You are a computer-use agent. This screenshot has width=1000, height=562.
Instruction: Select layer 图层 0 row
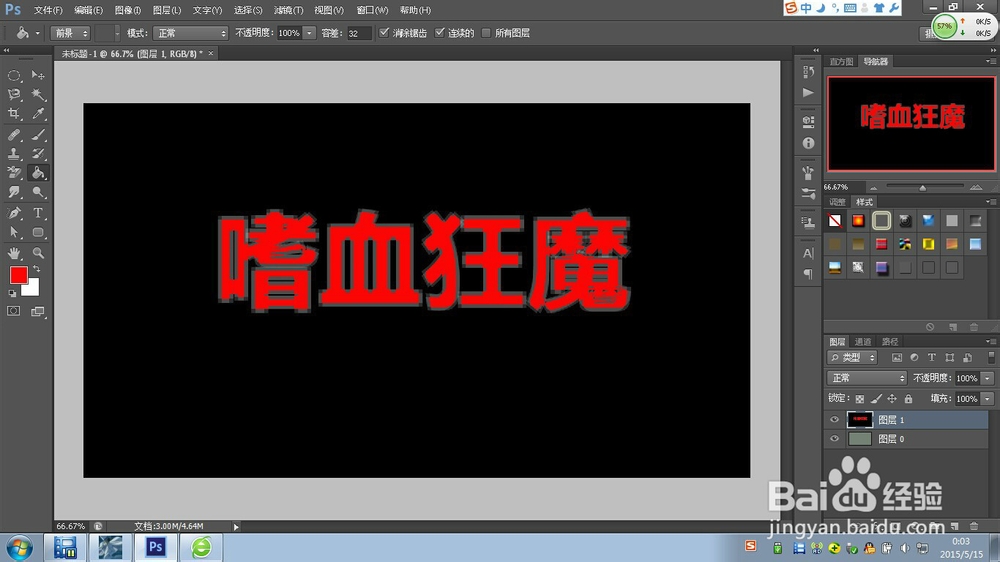pos(906,439)
